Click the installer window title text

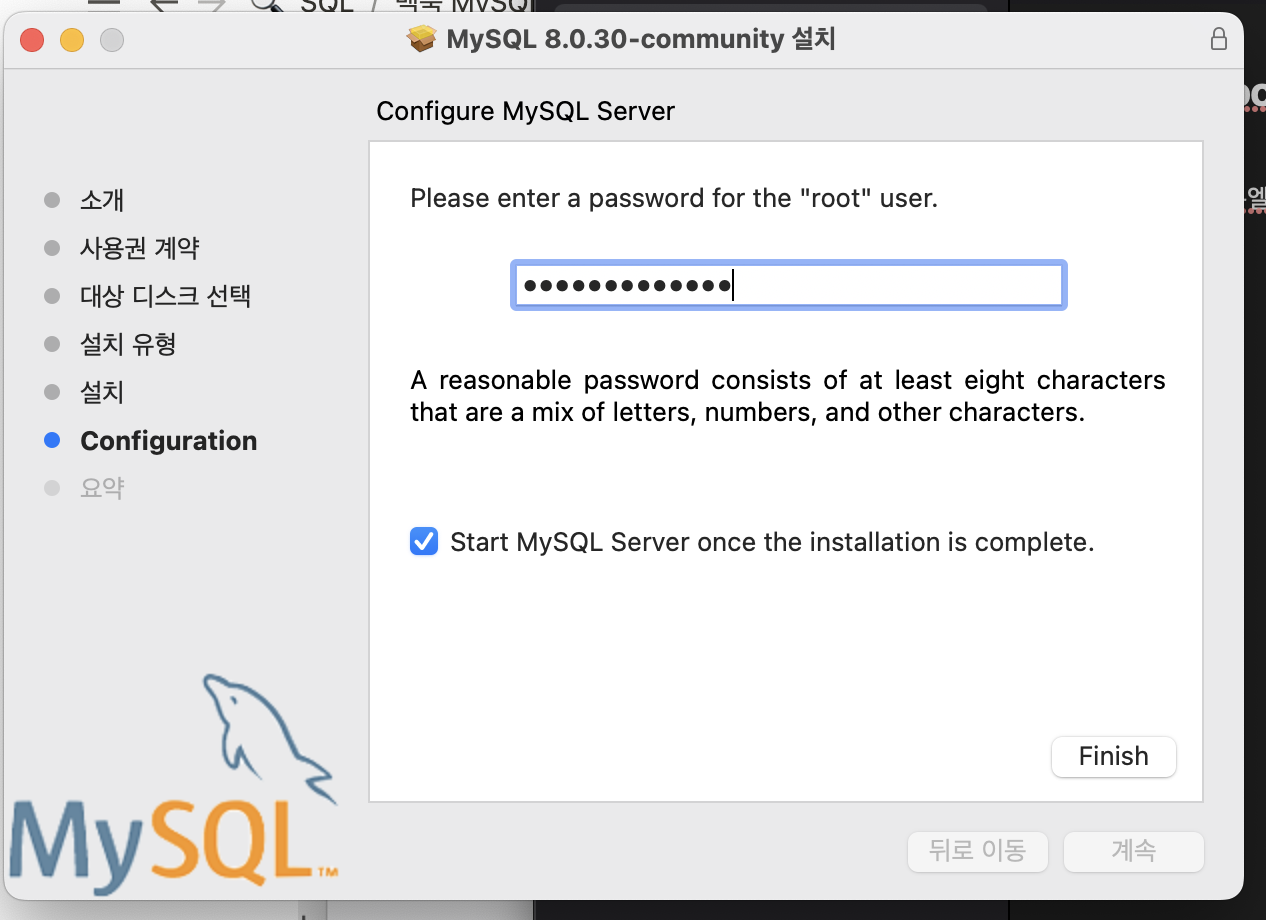coord(641,40)
